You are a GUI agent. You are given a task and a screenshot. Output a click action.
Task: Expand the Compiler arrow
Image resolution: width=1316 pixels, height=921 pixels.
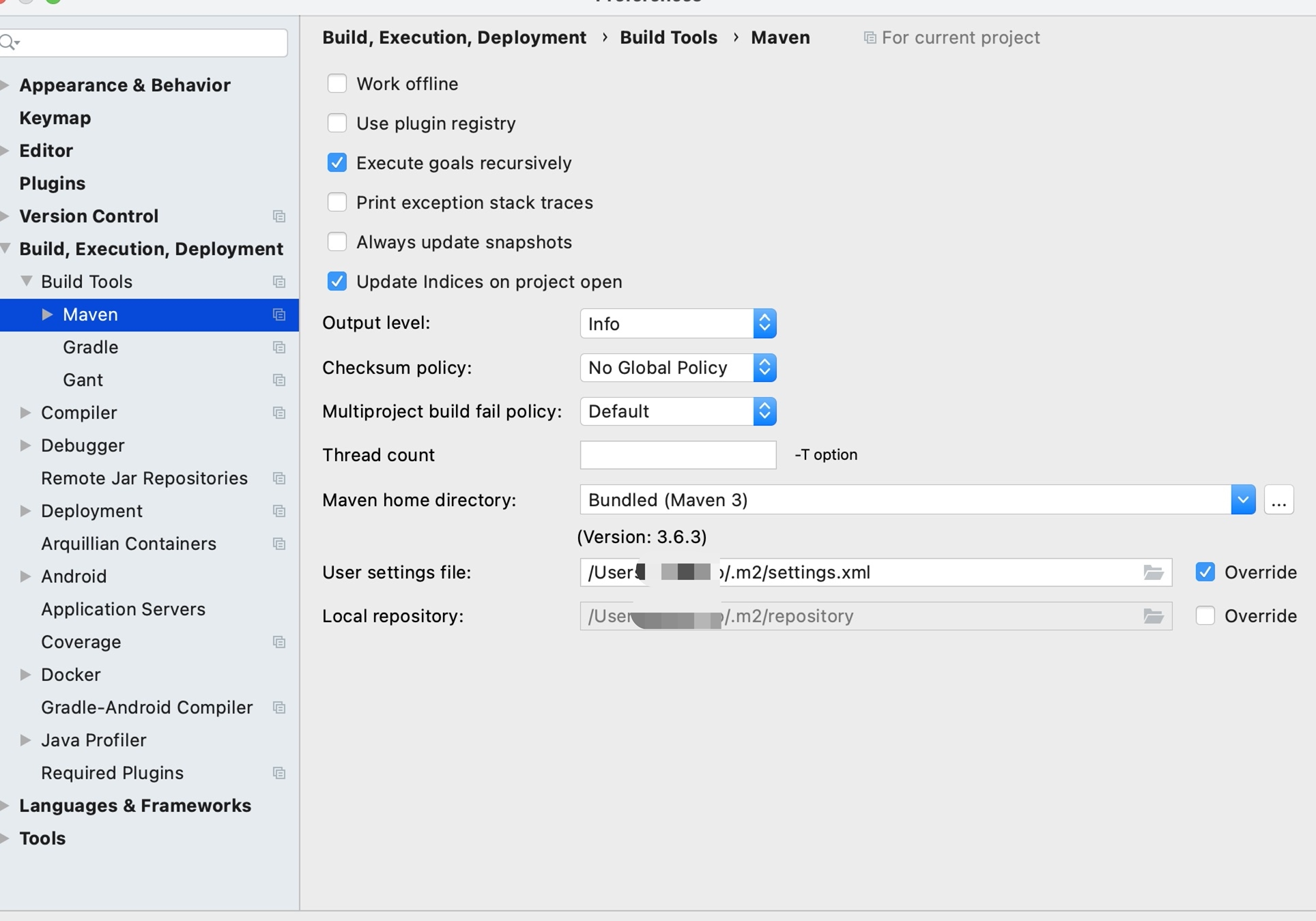pos(25,413)
